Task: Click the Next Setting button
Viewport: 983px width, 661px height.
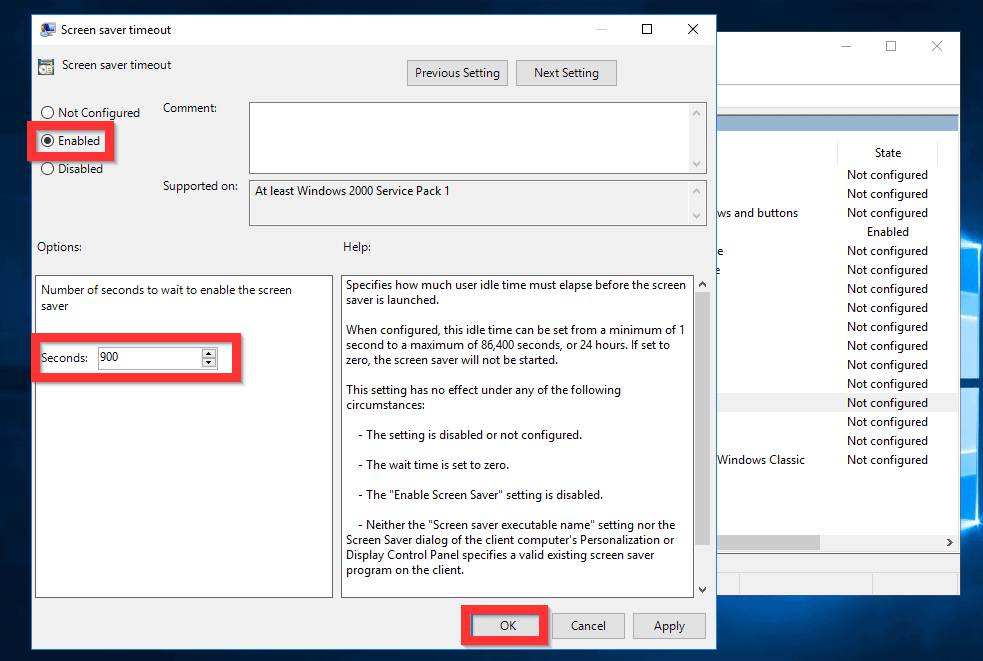Action: [x=566, y=72]
